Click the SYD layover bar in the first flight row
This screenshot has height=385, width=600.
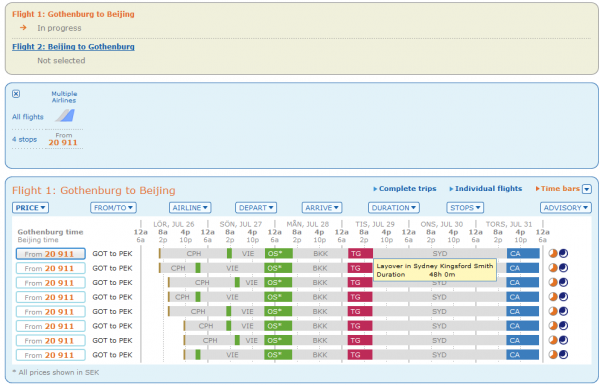tap(440, 254)
